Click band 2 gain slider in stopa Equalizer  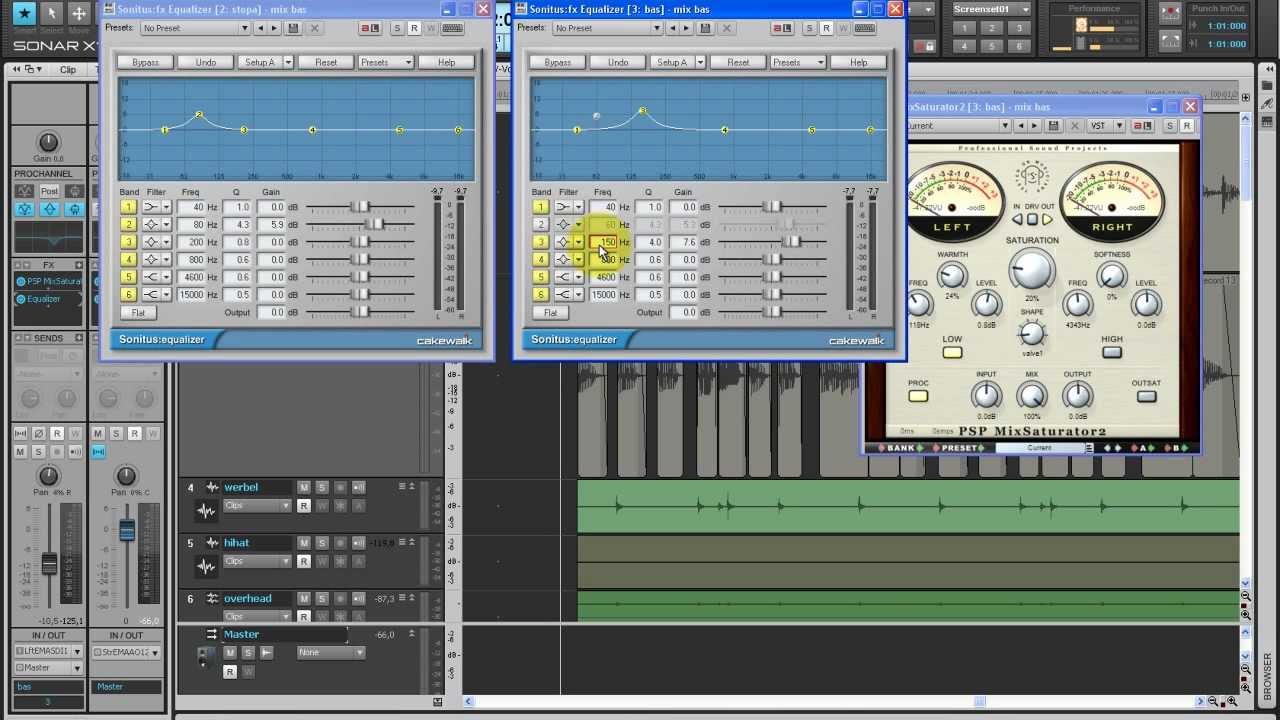(376, 225)
